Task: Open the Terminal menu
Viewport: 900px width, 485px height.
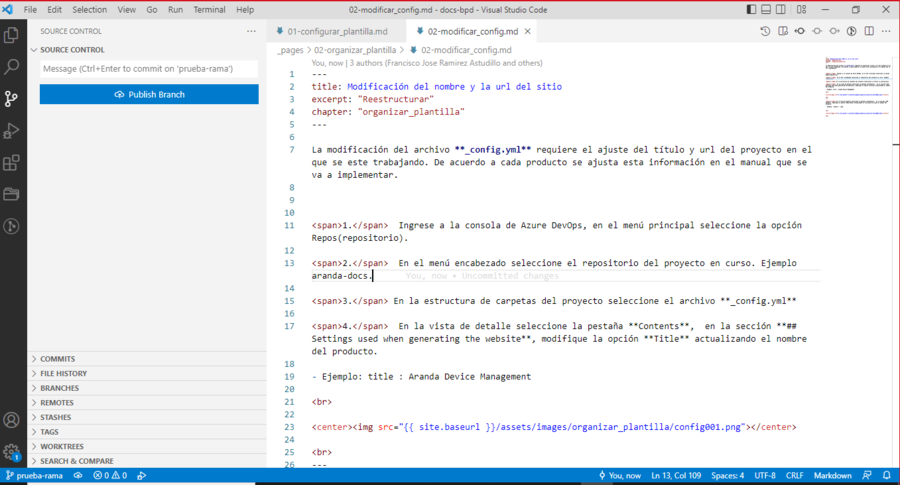Action: tap(209, 10)
